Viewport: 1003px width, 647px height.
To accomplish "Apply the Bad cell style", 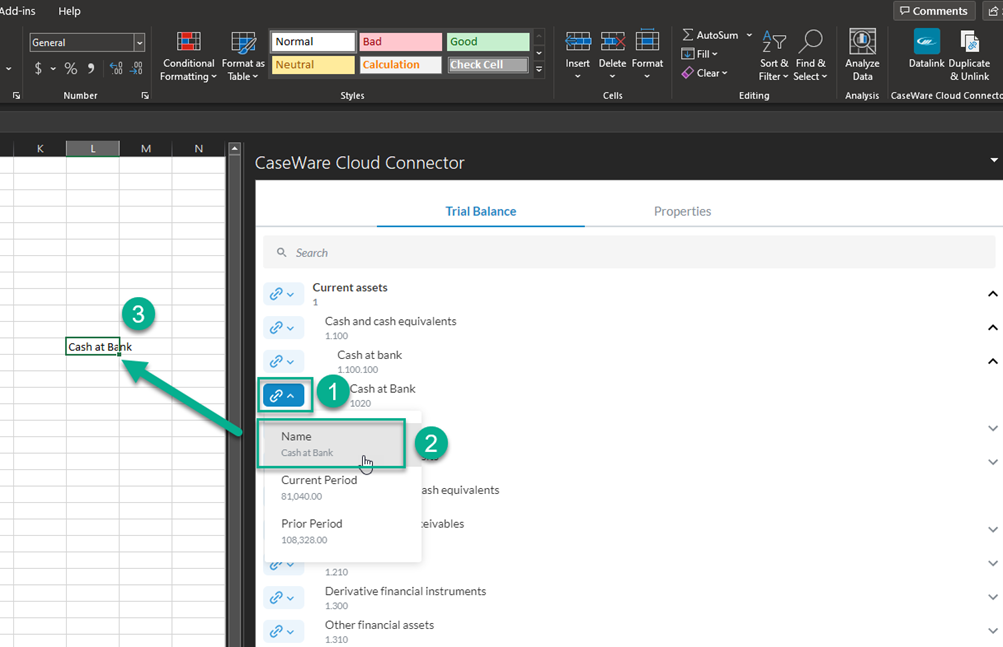I will [400, 42].
